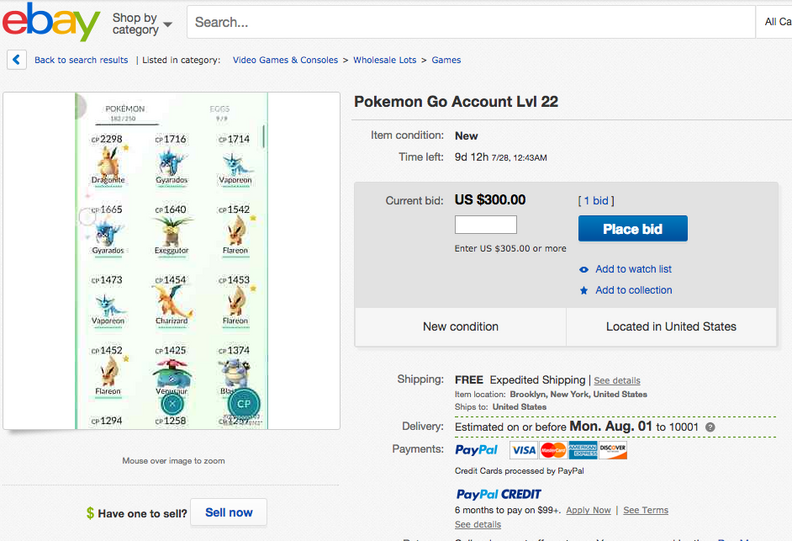Open the Video Games & Consoles breadcrumb
The image size is (792, 541).
[285, 60]
